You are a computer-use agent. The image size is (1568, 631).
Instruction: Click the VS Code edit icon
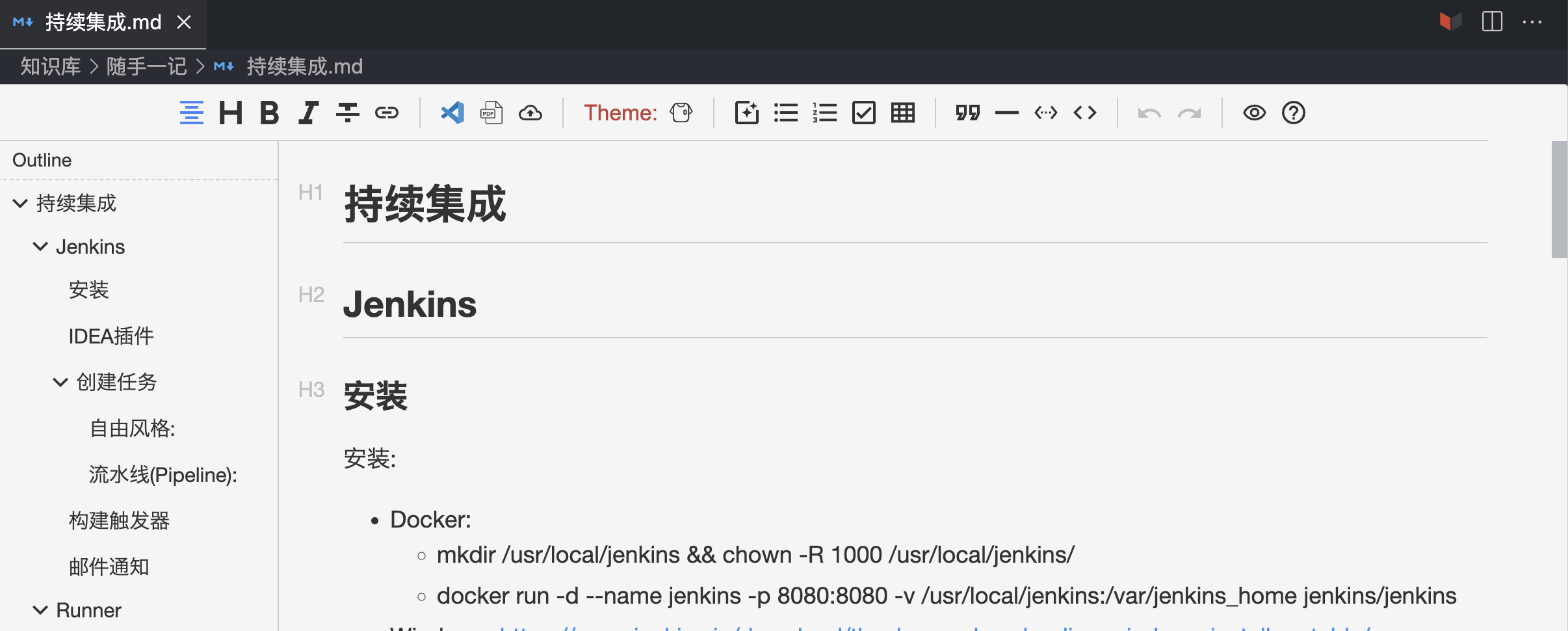point(452,113)
